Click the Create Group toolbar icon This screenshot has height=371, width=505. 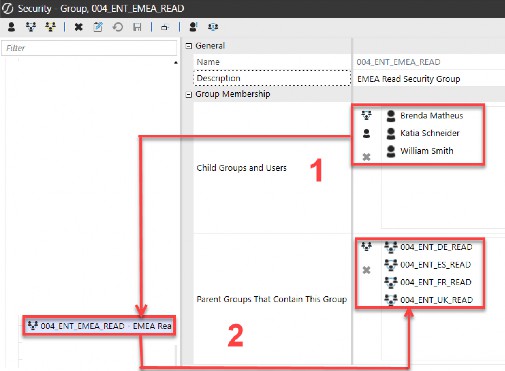(x=31, y=27)
